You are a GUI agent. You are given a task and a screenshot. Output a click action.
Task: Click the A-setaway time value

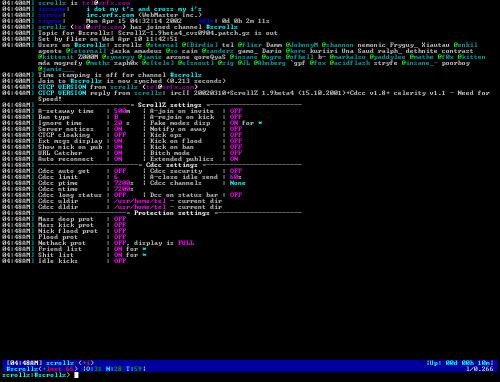tap(122, 111)
